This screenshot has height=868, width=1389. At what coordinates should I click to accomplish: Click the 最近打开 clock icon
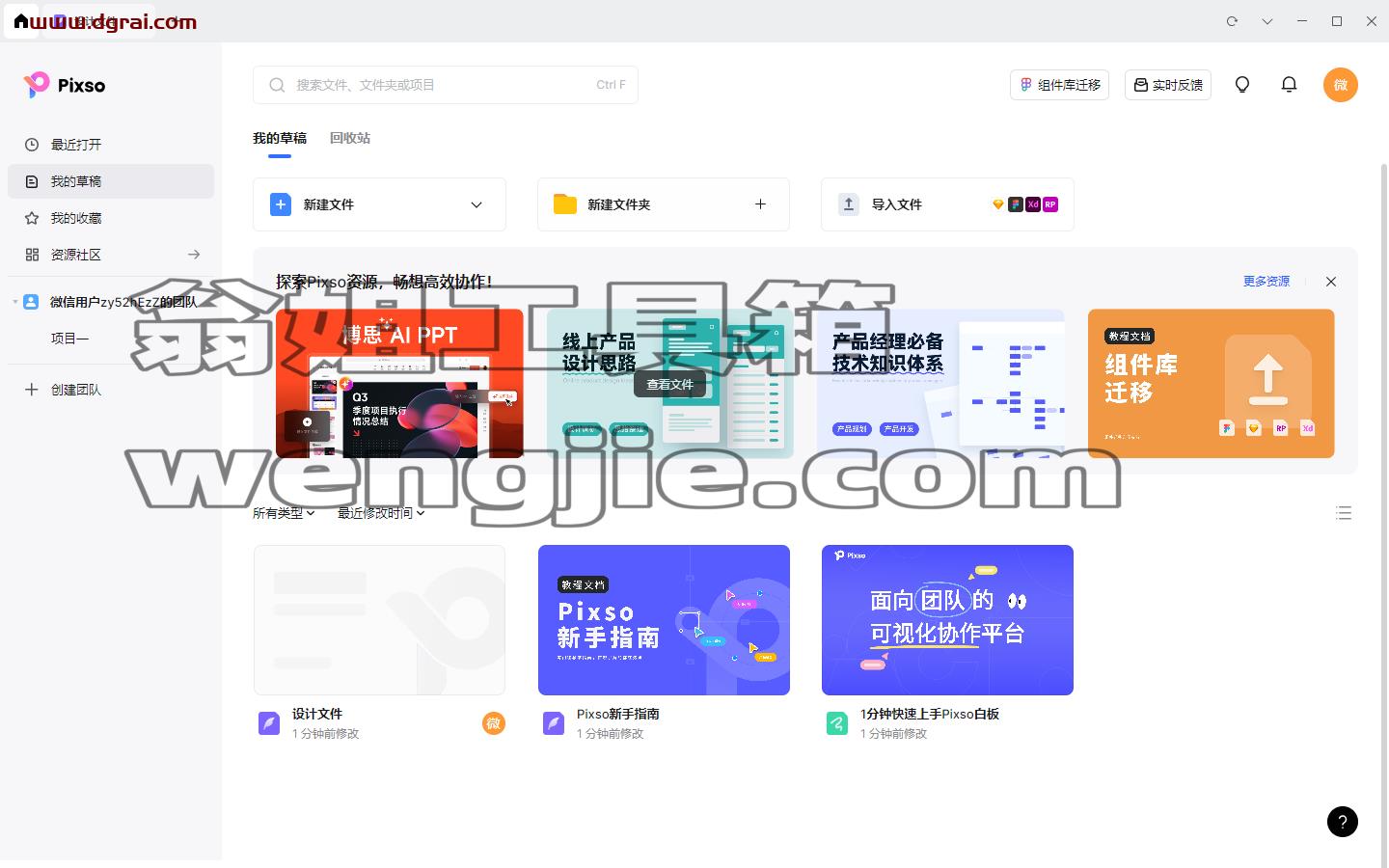click(32, 145)
